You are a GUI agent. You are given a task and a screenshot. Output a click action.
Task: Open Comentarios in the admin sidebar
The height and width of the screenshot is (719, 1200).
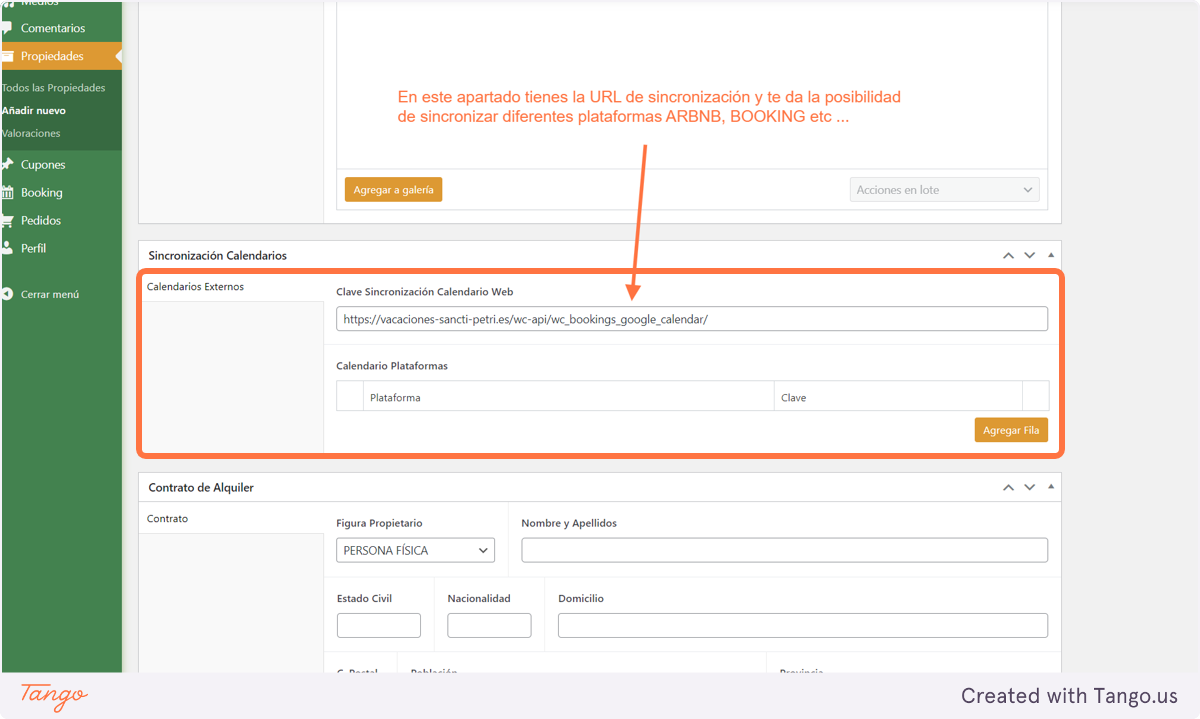(53, 28)
